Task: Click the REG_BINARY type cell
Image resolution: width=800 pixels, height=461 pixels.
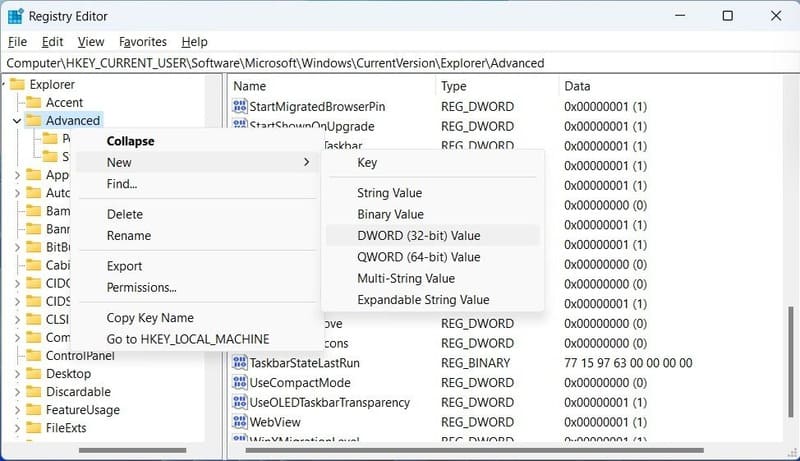Action: (x=476, y=363)
